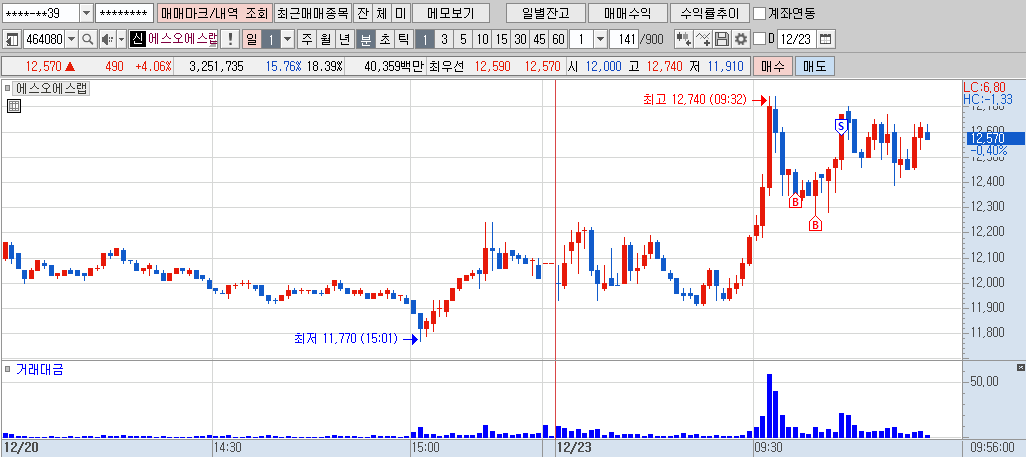Click the stock code 464080 input field

(x=44, y=39)
